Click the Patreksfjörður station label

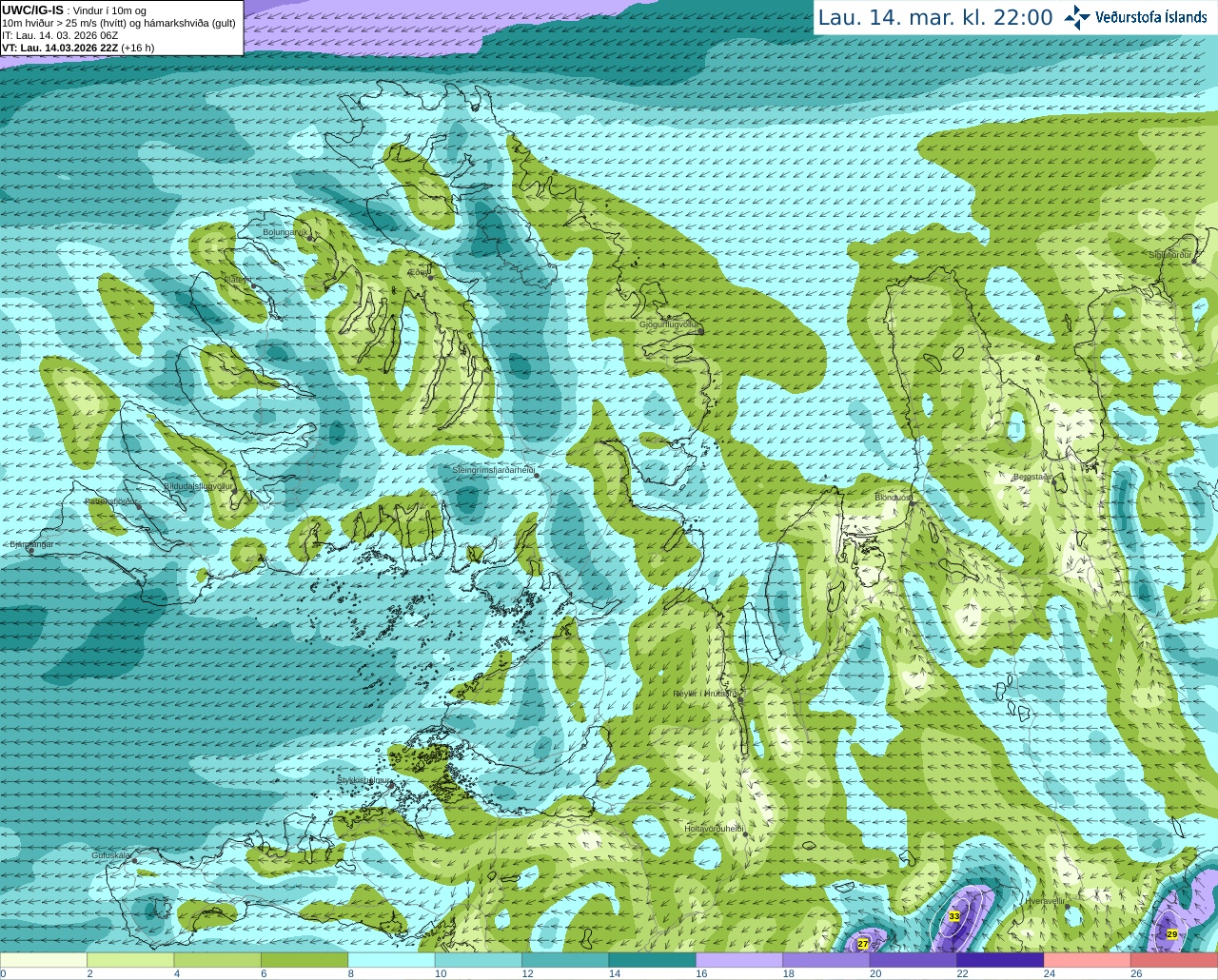pyautogui.click(x=111, y=500)
